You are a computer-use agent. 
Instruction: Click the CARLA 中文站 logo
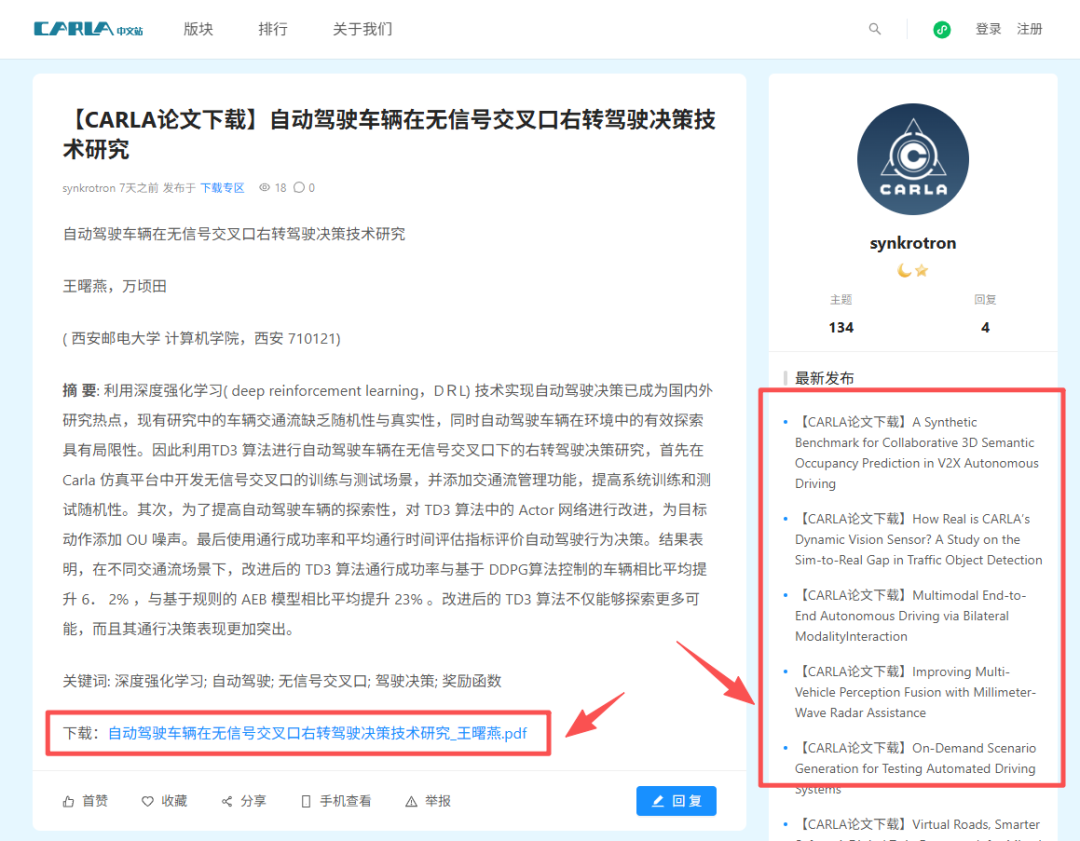pos(88,29)
